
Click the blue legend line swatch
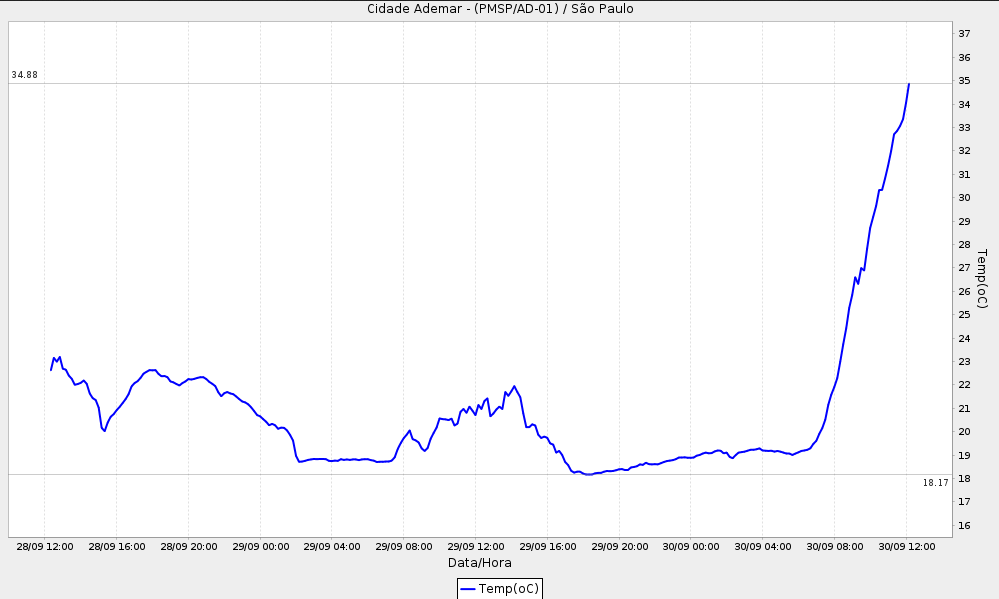coord(468,589)
